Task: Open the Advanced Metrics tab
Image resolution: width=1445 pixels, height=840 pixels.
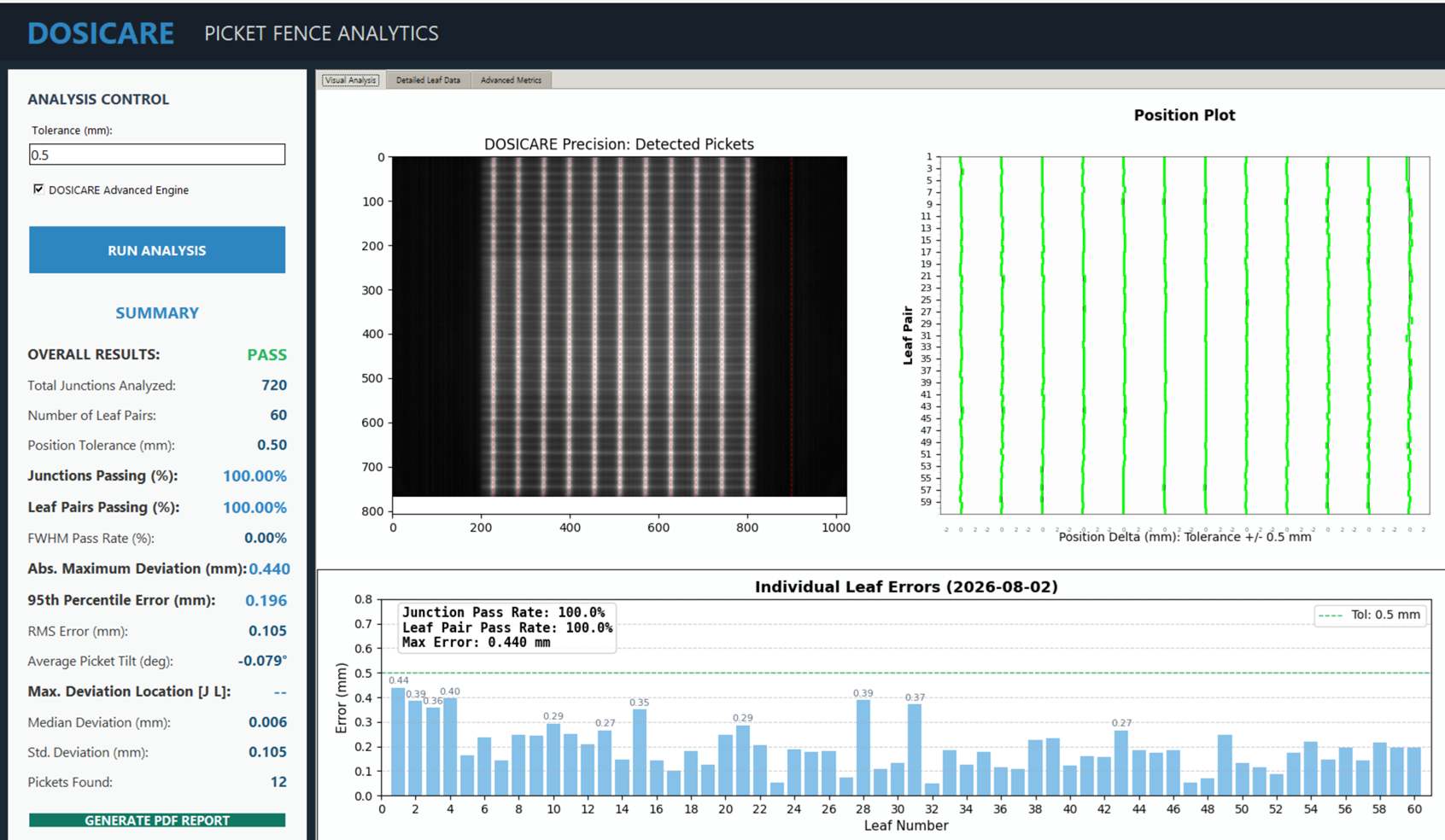Action: pos(511,80)
